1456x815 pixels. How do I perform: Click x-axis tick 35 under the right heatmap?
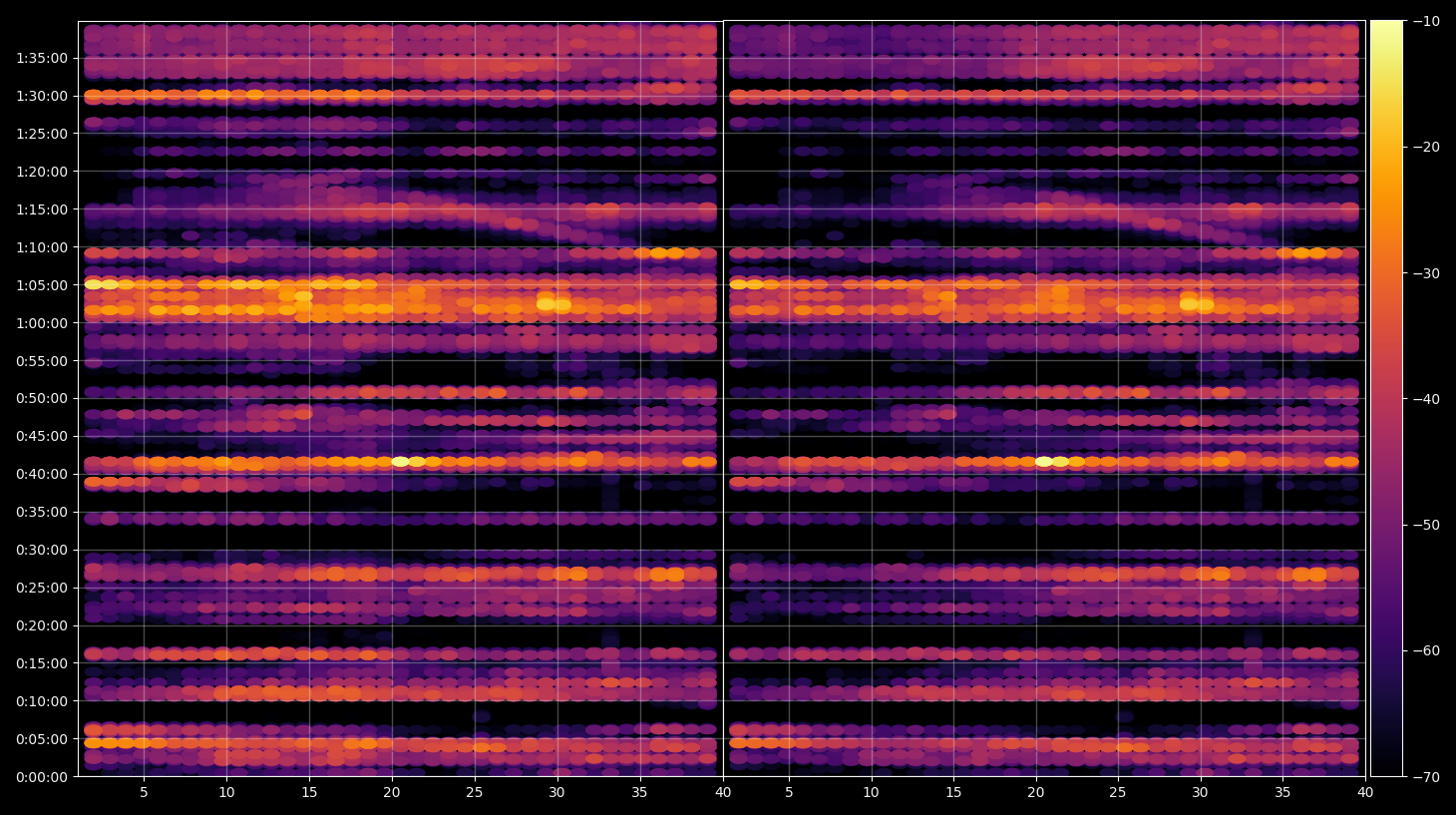coord(1282,793)
